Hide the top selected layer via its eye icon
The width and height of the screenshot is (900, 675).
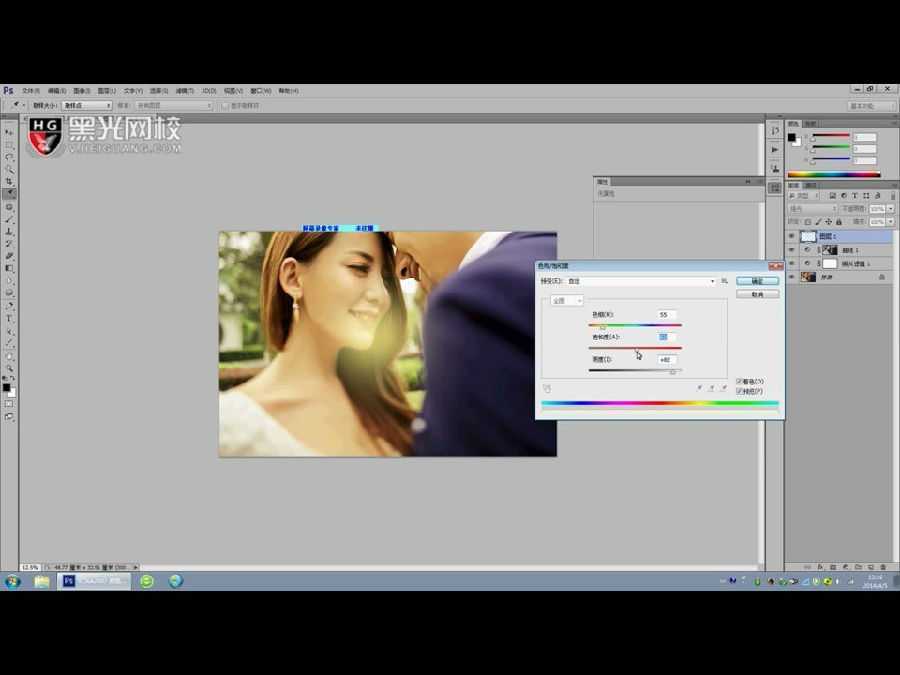(x=791, y=236)
